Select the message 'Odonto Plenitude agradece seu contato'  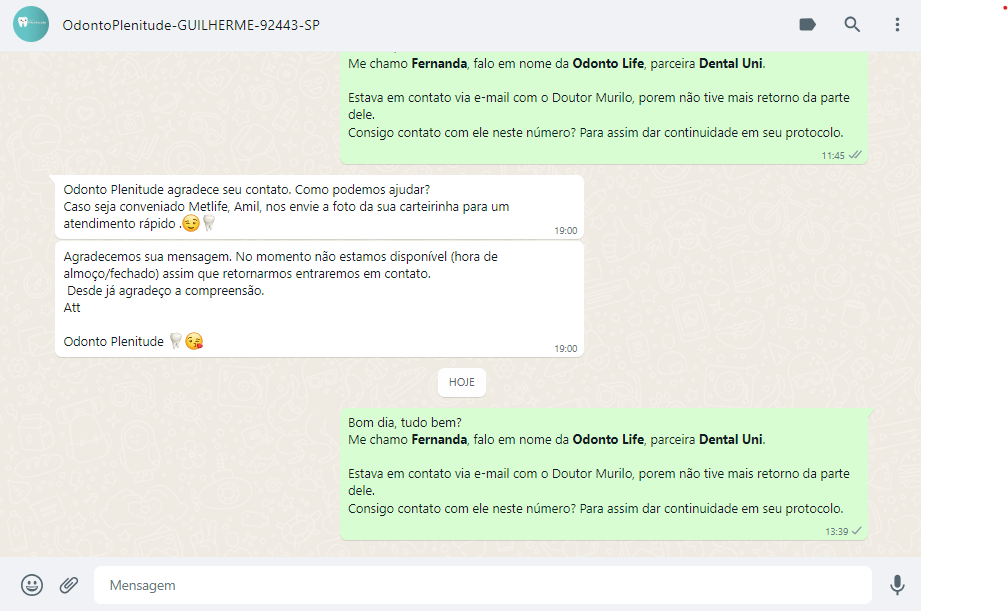coord(320,206)
